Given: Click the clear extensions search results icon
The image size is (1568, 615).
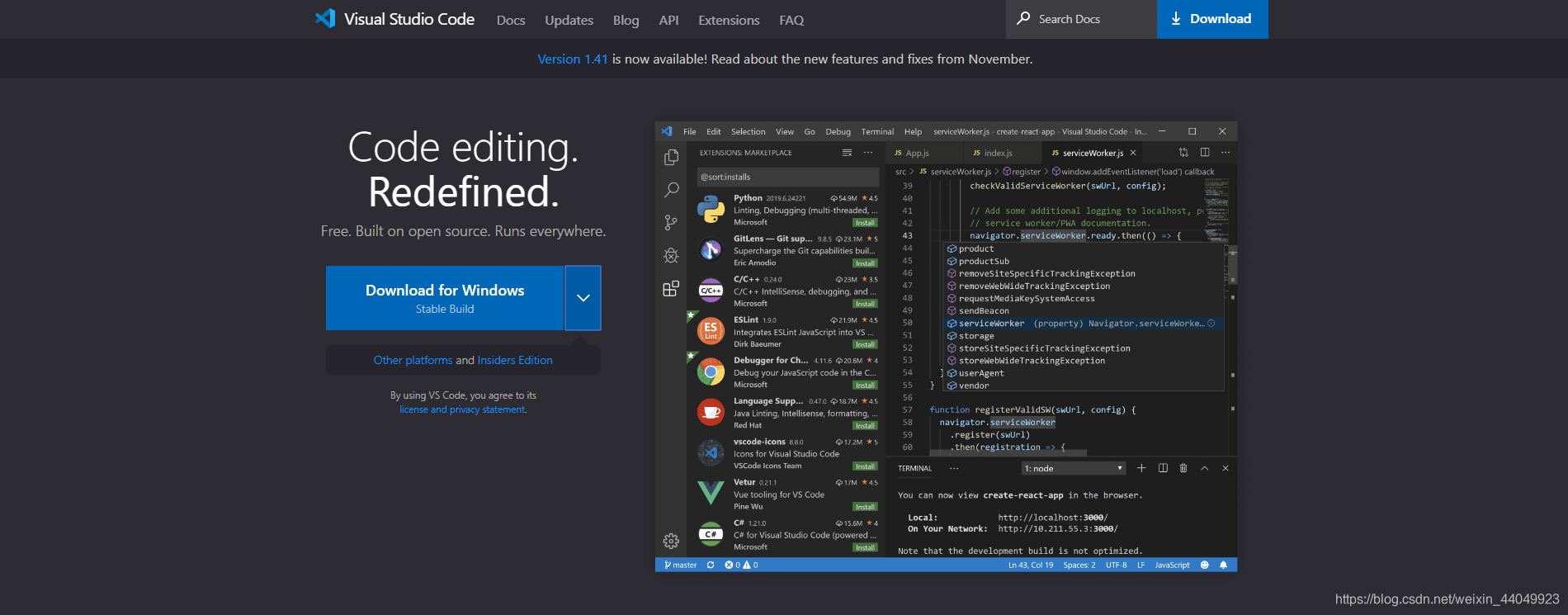Looking at the screenshot, I should tap(847, 153).
